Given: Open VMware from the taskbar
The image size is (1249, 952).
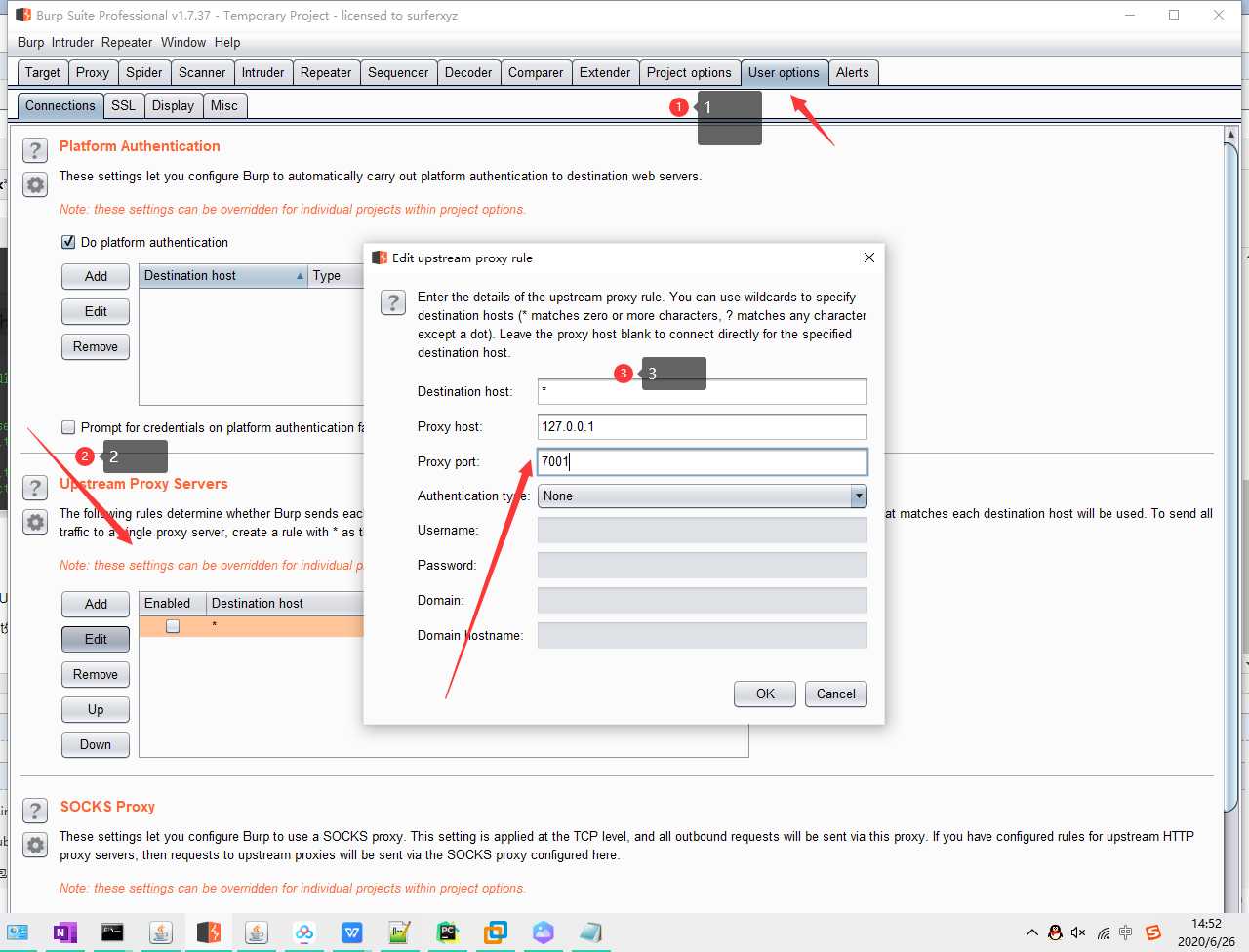Looking at the screenshot, I should click(x=496, y=932).
